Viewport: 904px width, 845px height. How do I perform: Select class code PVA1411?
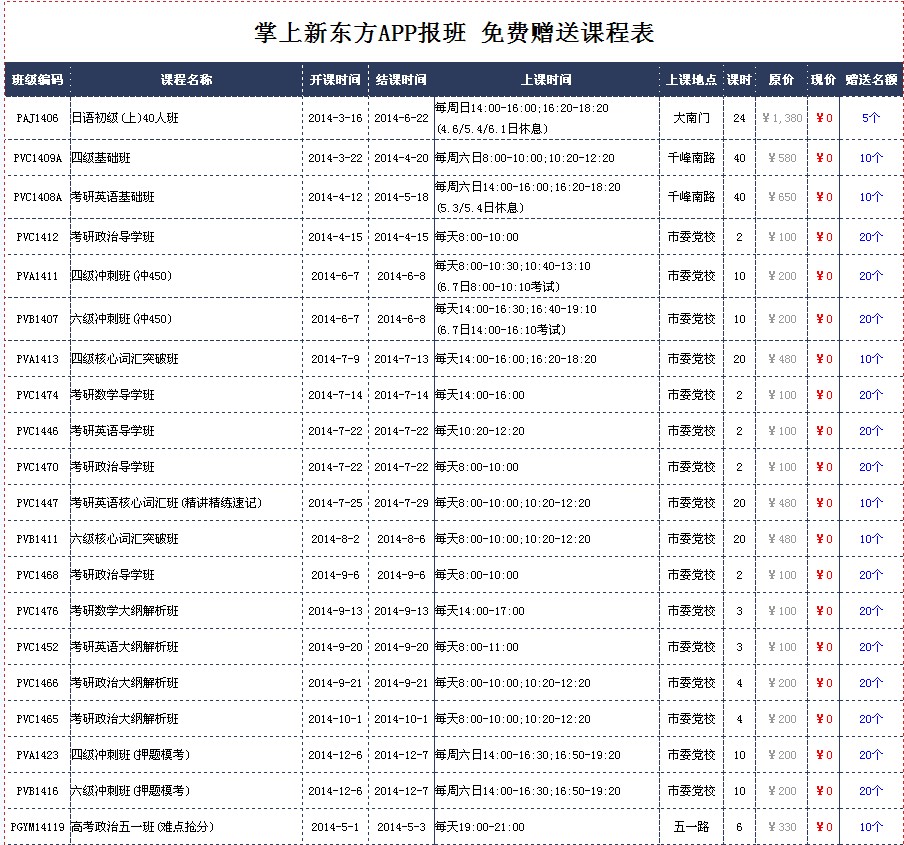click(37, 276)
